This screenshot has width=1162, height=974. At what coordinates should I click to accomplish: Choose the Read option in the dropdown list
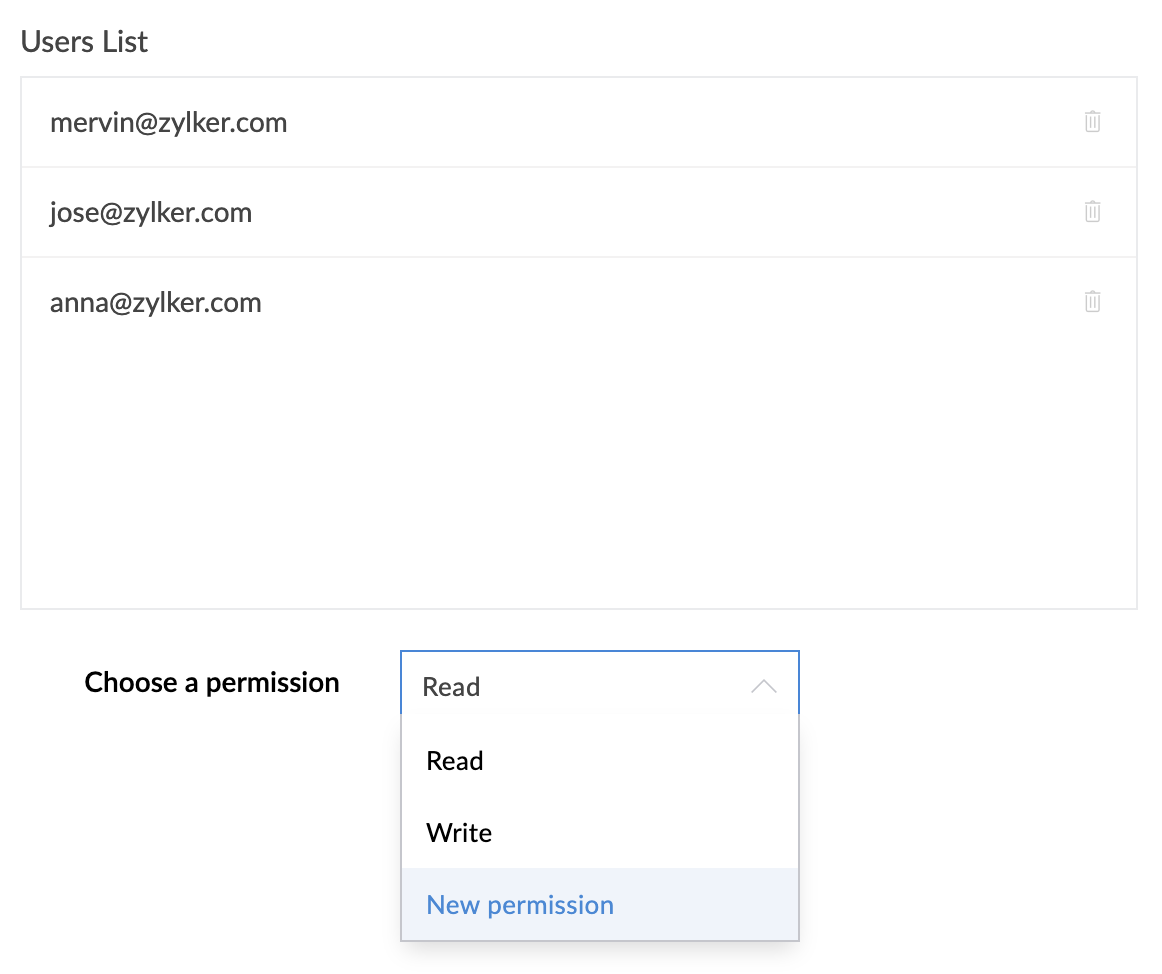pyautogui.click(x=455, y=761)
